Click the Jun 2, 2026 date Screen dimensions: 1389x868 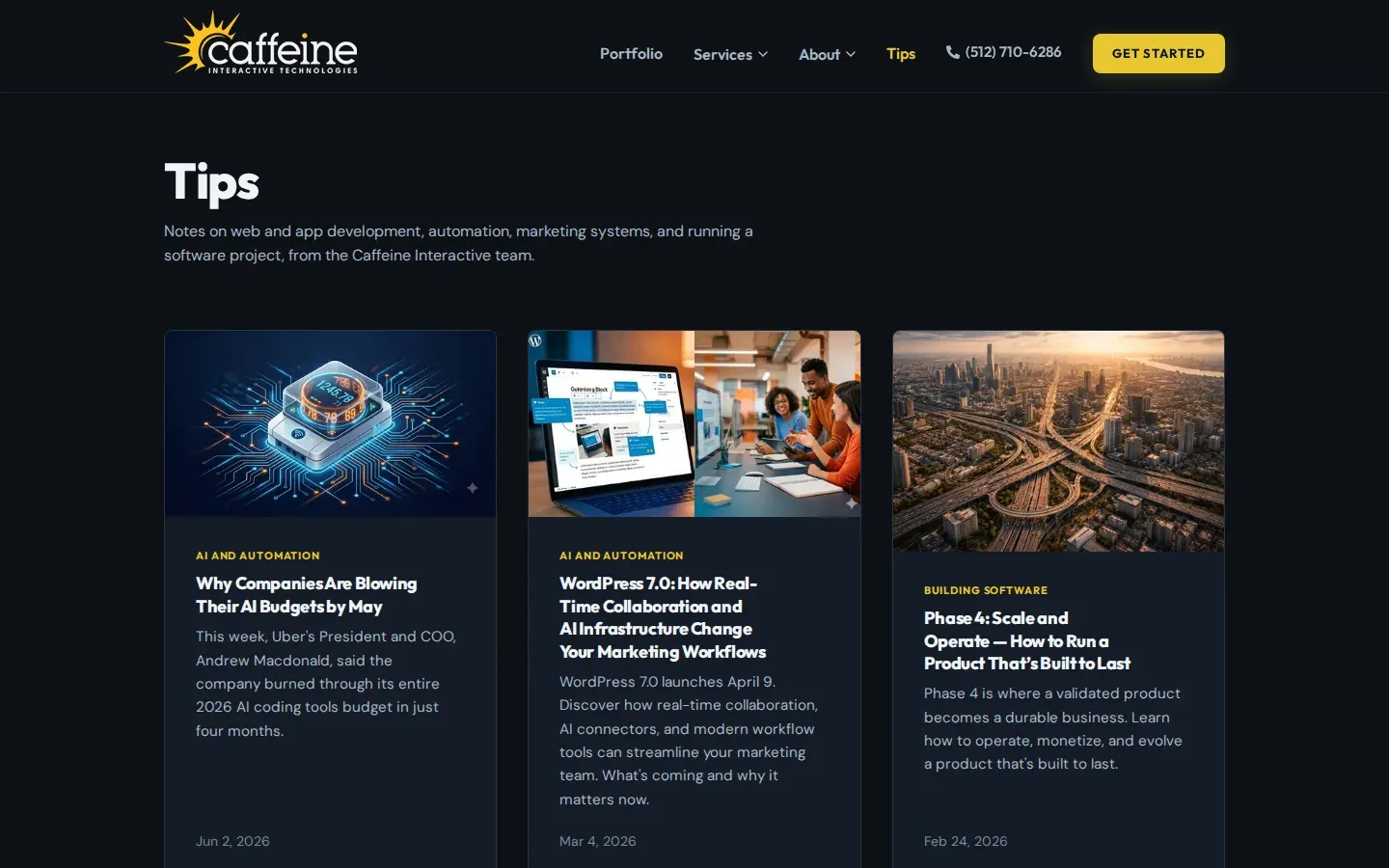coord(232,841)
